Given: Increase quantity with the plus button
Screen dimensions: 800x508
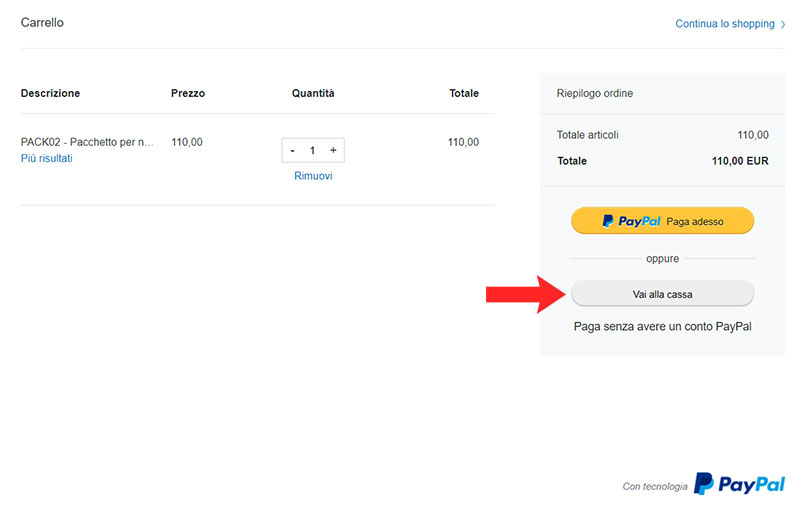Looking at the screenshot, I should pyautogui.click(x=333, y=150).
